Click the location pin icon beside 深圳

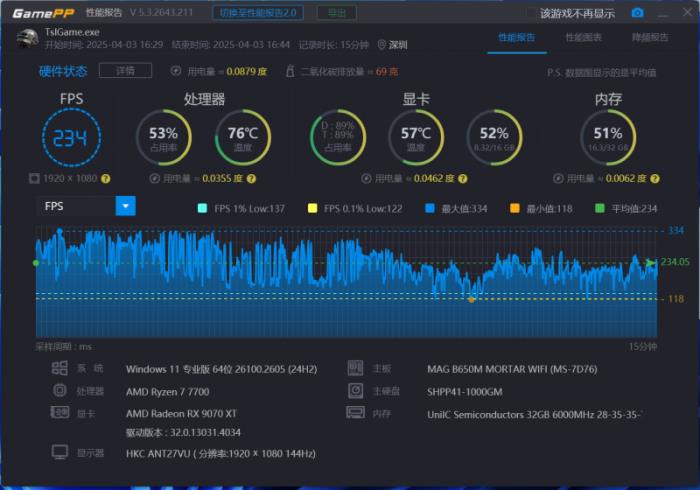tap(381, 45)
